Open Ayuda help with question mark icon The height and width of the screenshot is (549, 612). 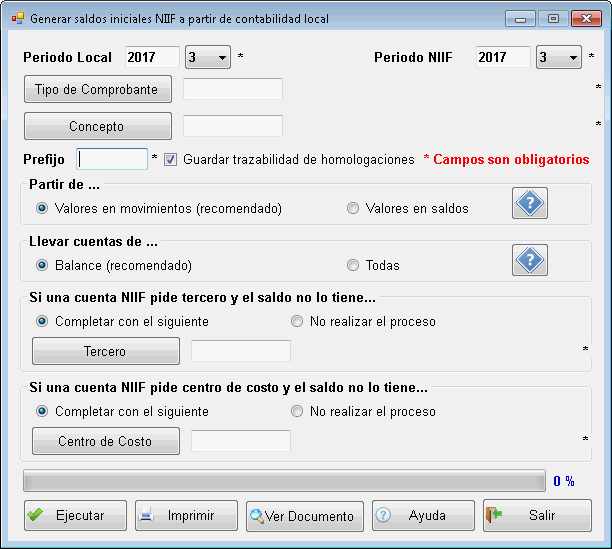pos(422,516)
